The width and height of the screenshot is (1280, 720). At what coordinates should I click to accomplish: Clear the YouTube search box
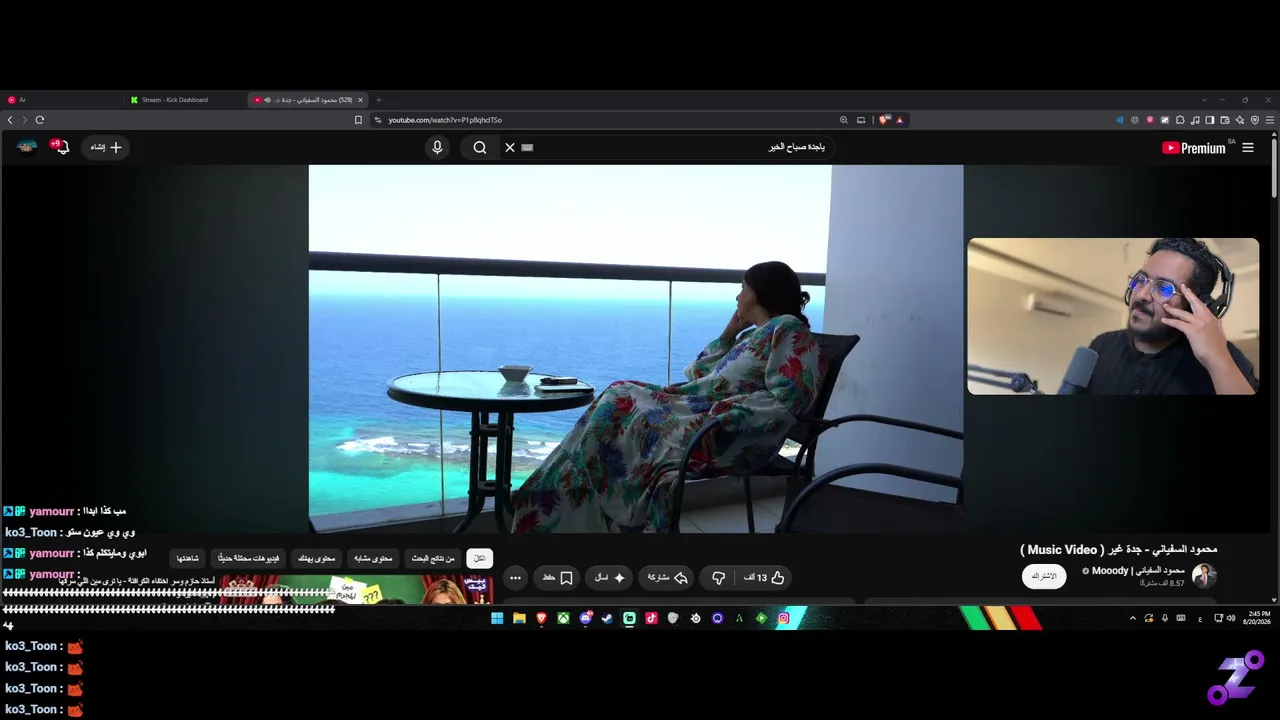[x=510, y=147]
